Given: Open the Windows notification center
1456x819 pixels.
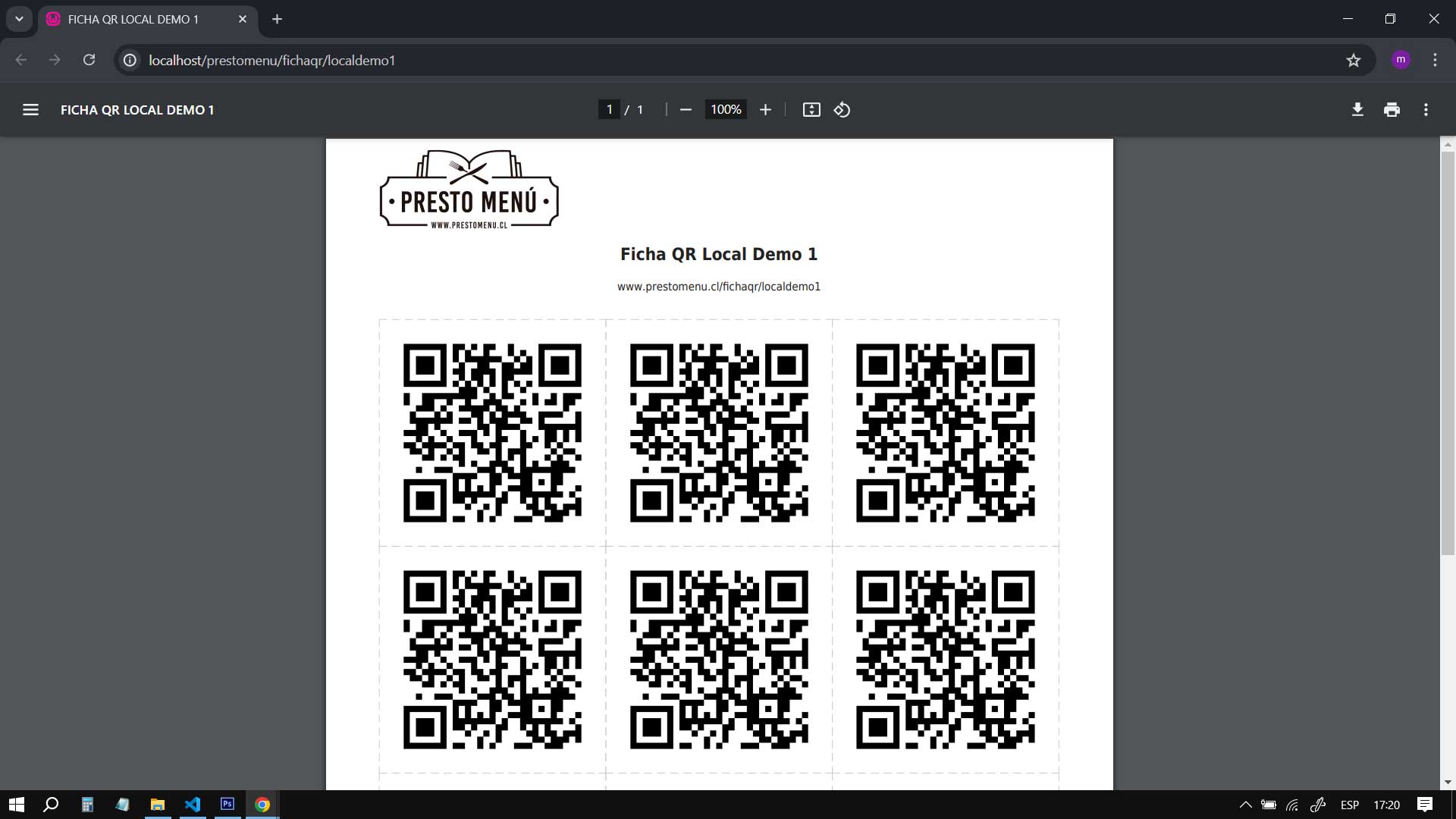Looking at the screenshot, I should (1425, 805).
